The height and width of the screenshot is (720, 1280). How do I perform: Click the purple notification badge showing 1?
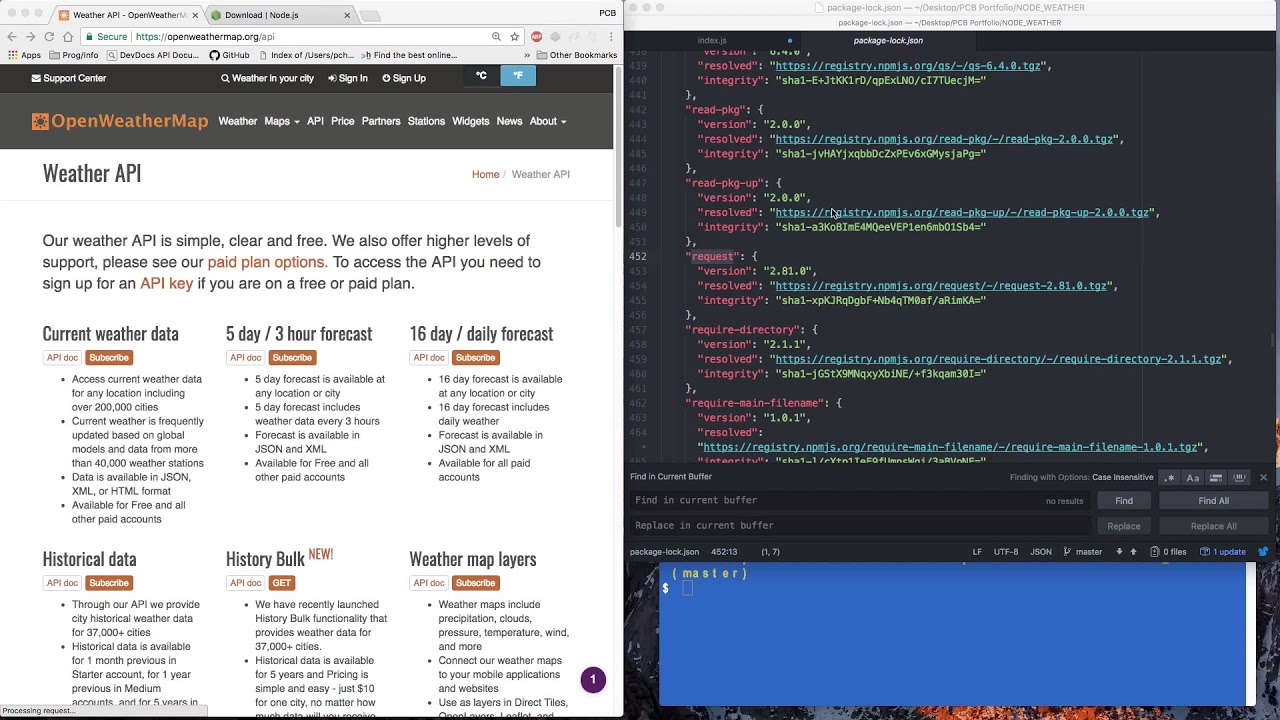[x=593, y=680]
